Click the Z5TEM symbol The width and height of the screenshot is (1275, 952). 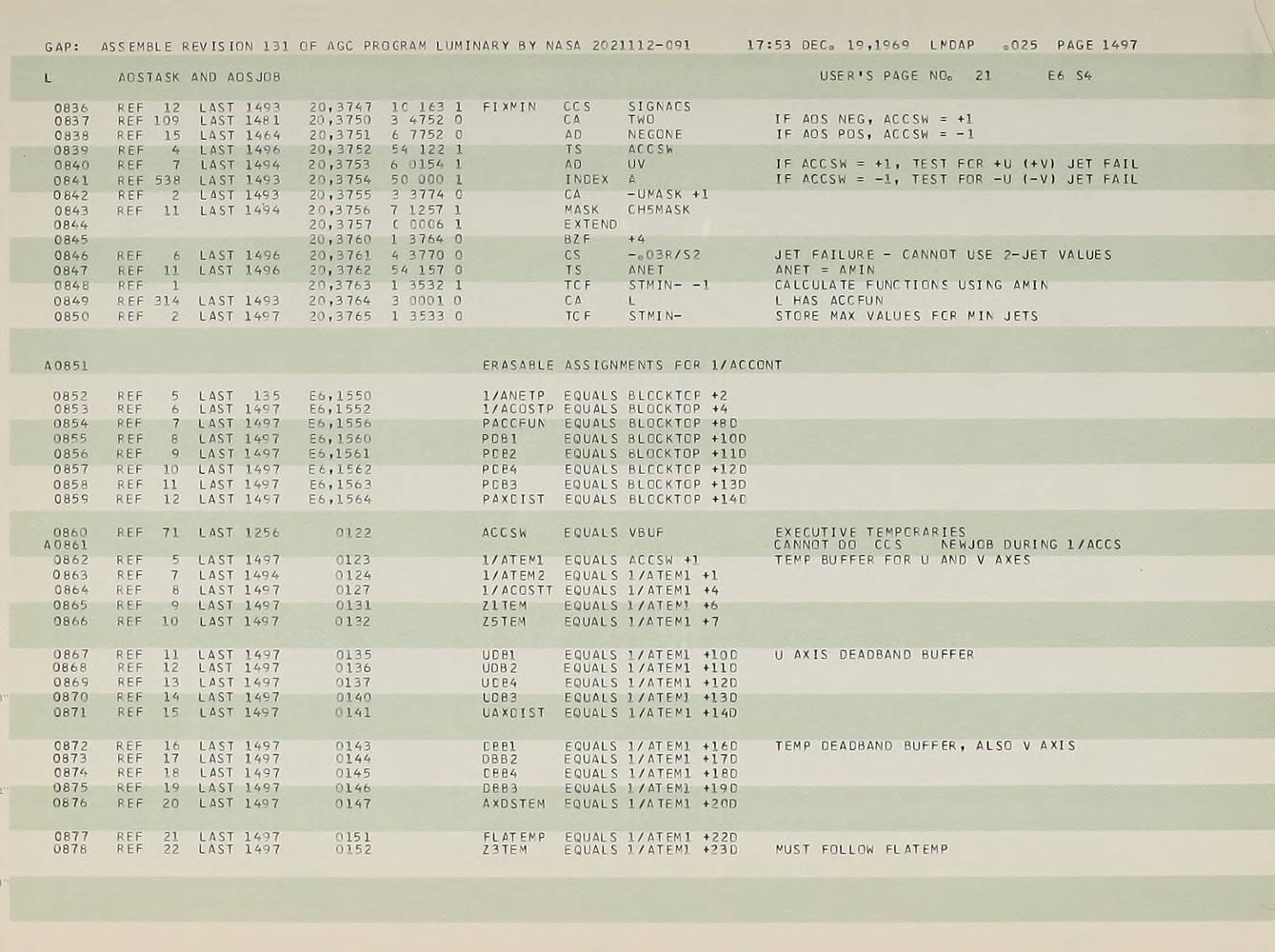point(504,622)
